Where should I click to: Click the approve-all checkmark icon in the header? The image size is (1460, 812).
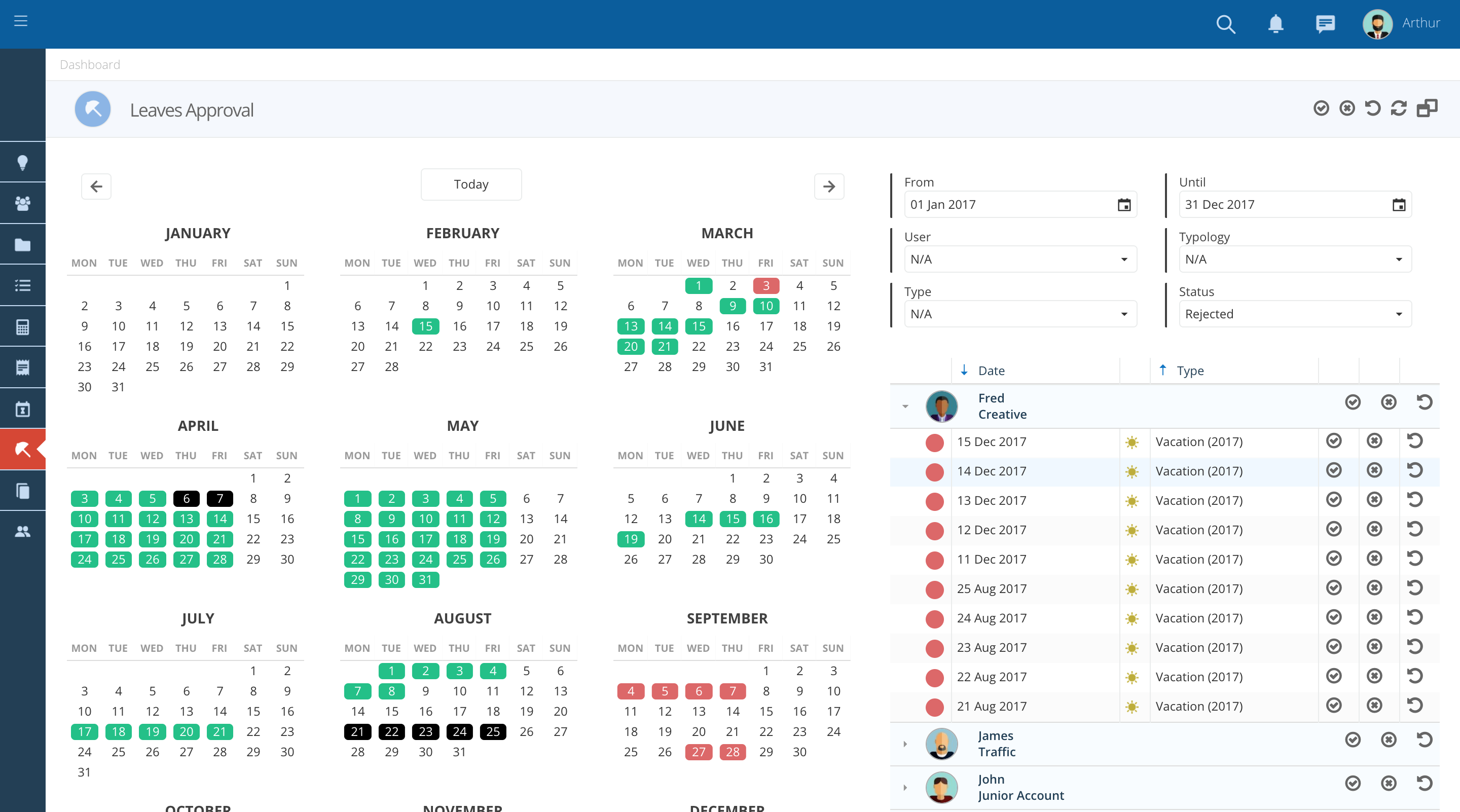point(1322,107)
